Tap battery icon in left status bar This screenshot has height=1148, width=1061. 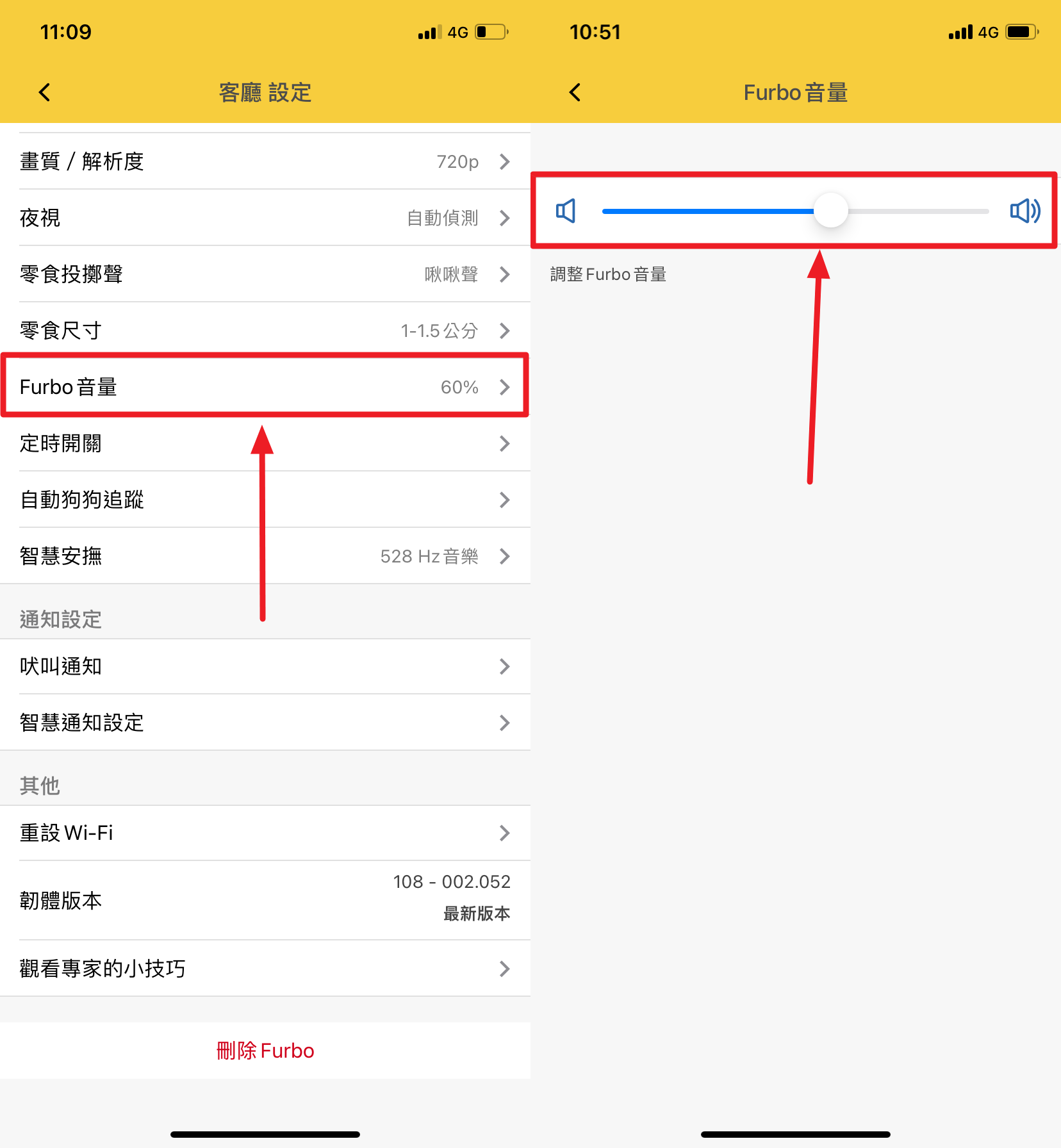coord(491,32)
